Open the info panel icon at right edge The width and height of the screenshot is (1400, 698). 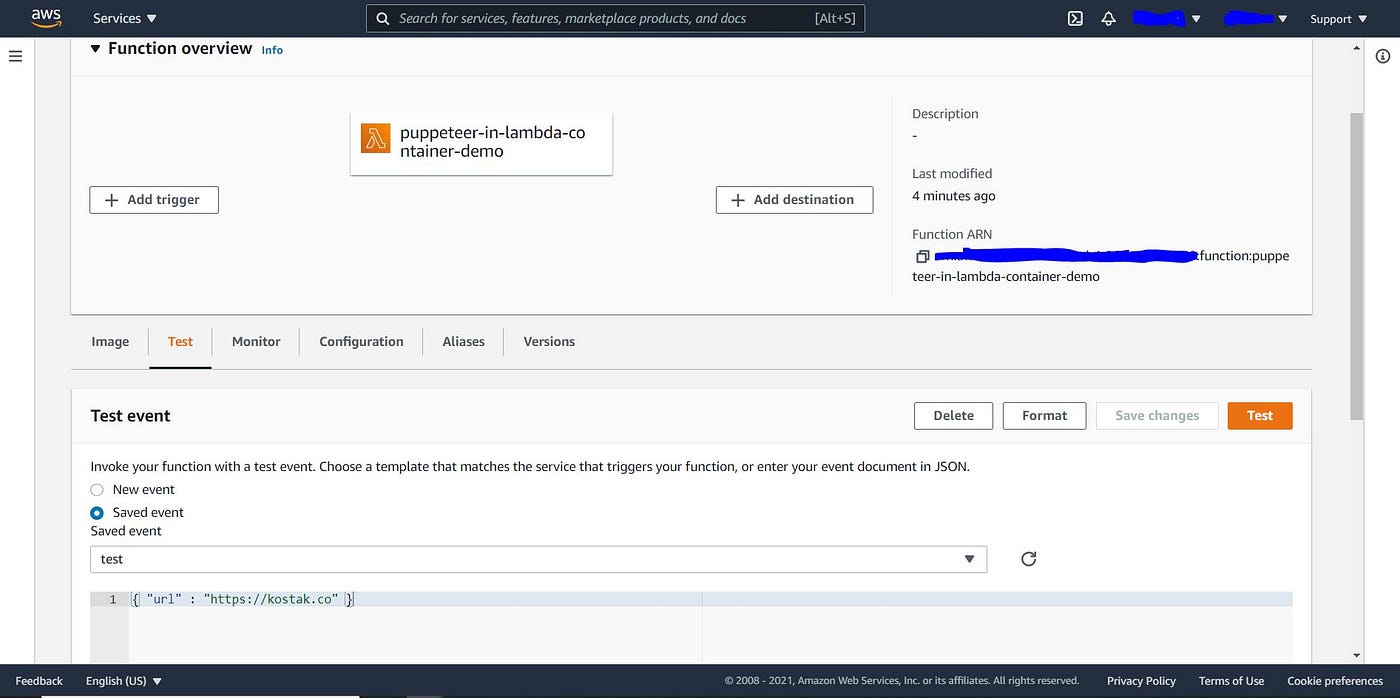tap(1383, 57)
